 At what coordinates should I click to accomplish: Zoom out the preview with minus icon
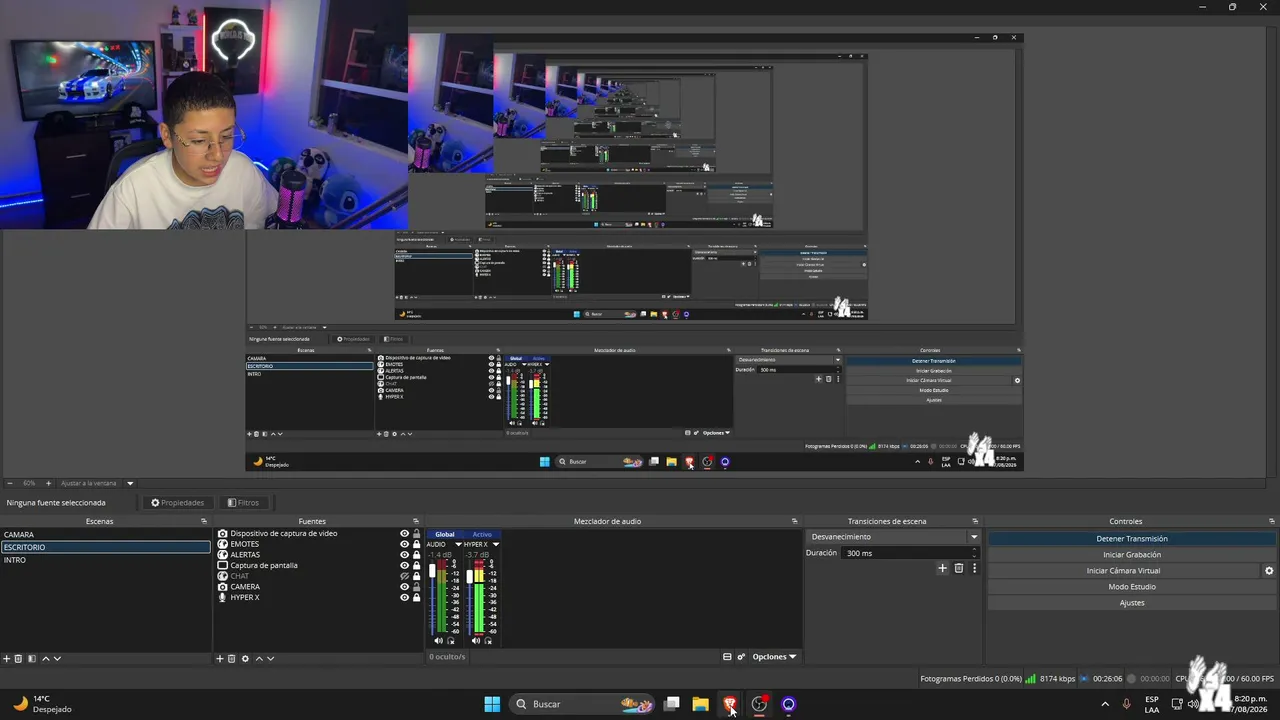pyautogui.click(x=9, y=483)
